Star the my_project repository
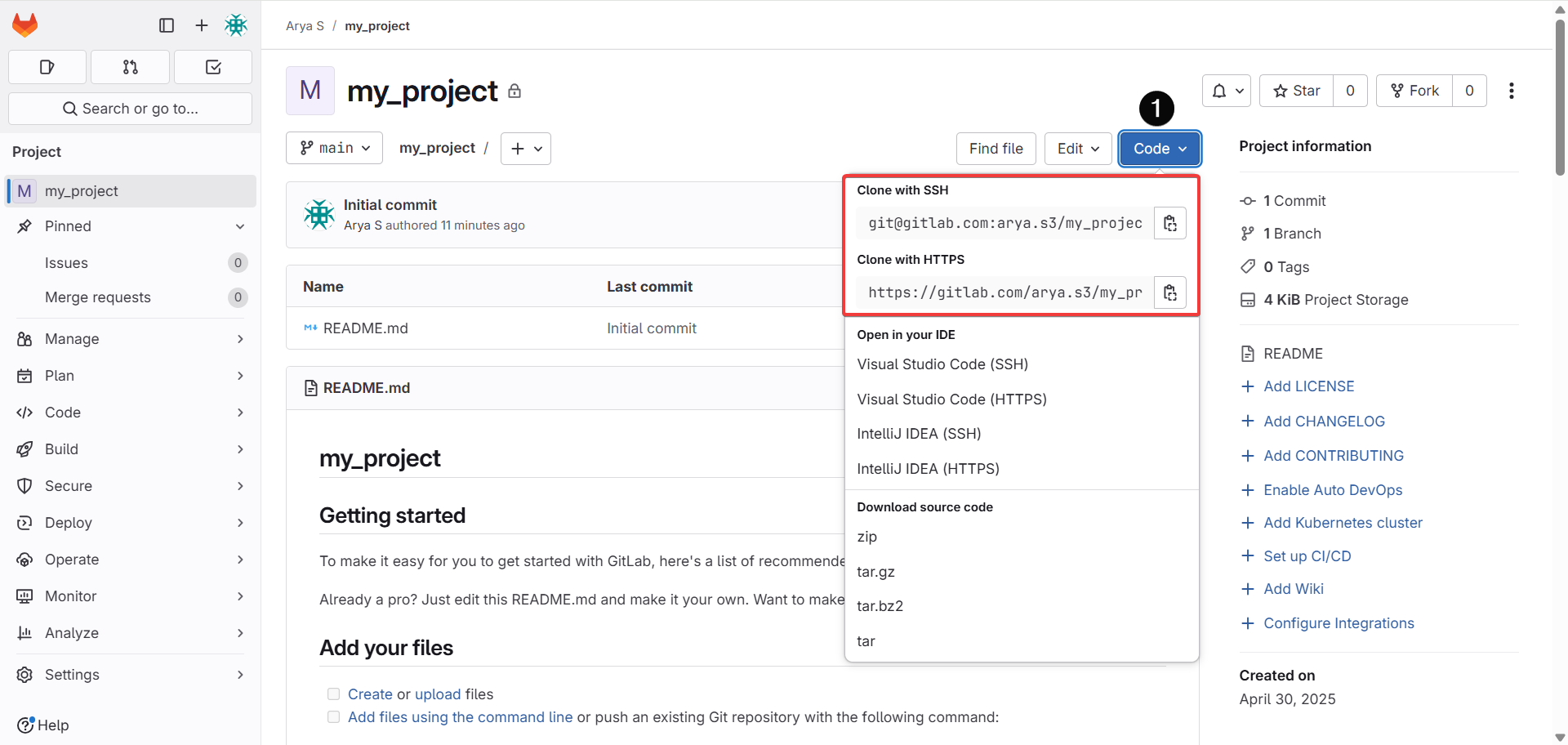1568x745 pixels. tap(1295, 91)
